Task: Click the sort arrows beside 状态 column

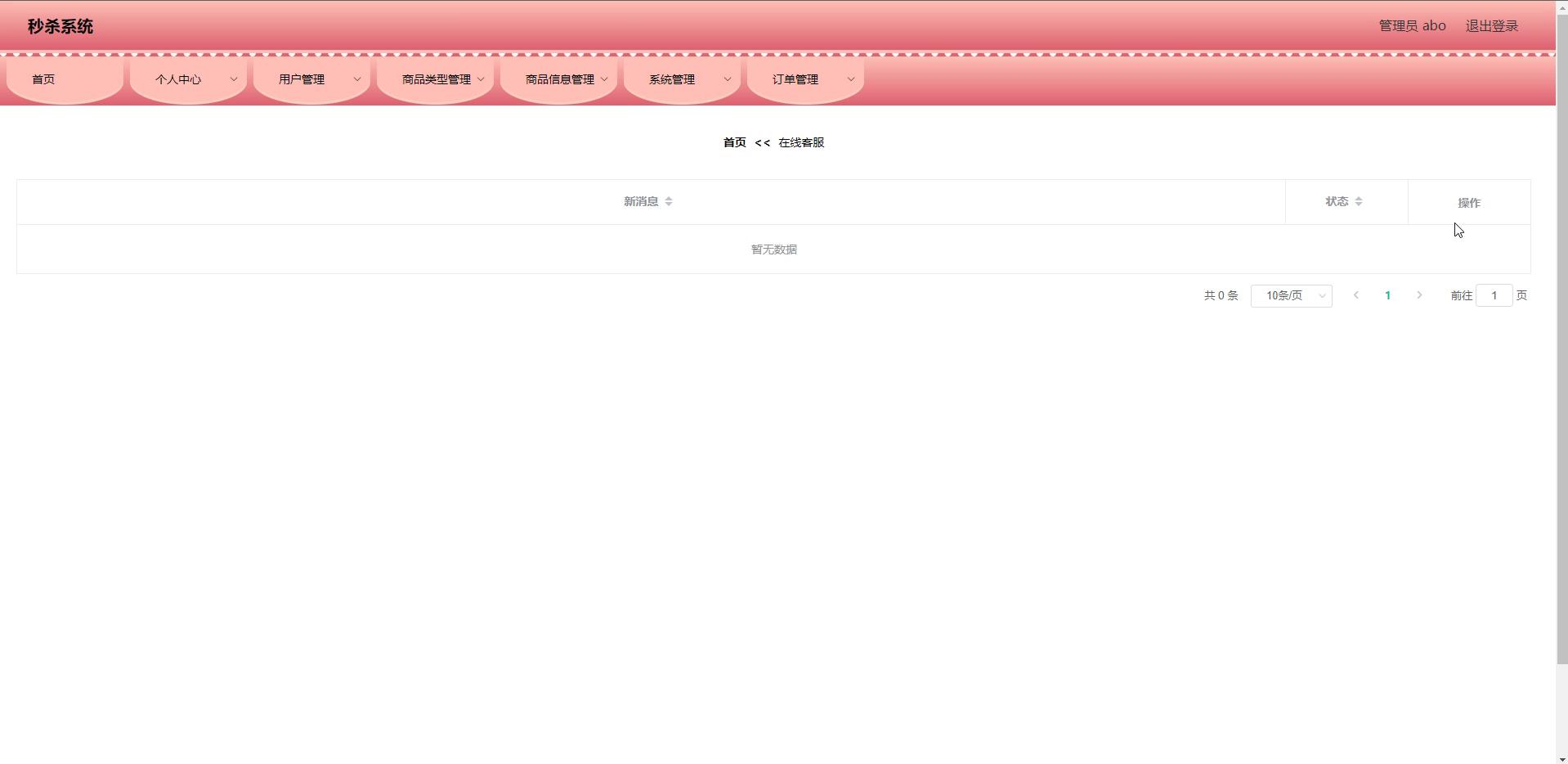Action: [1358, 201]
